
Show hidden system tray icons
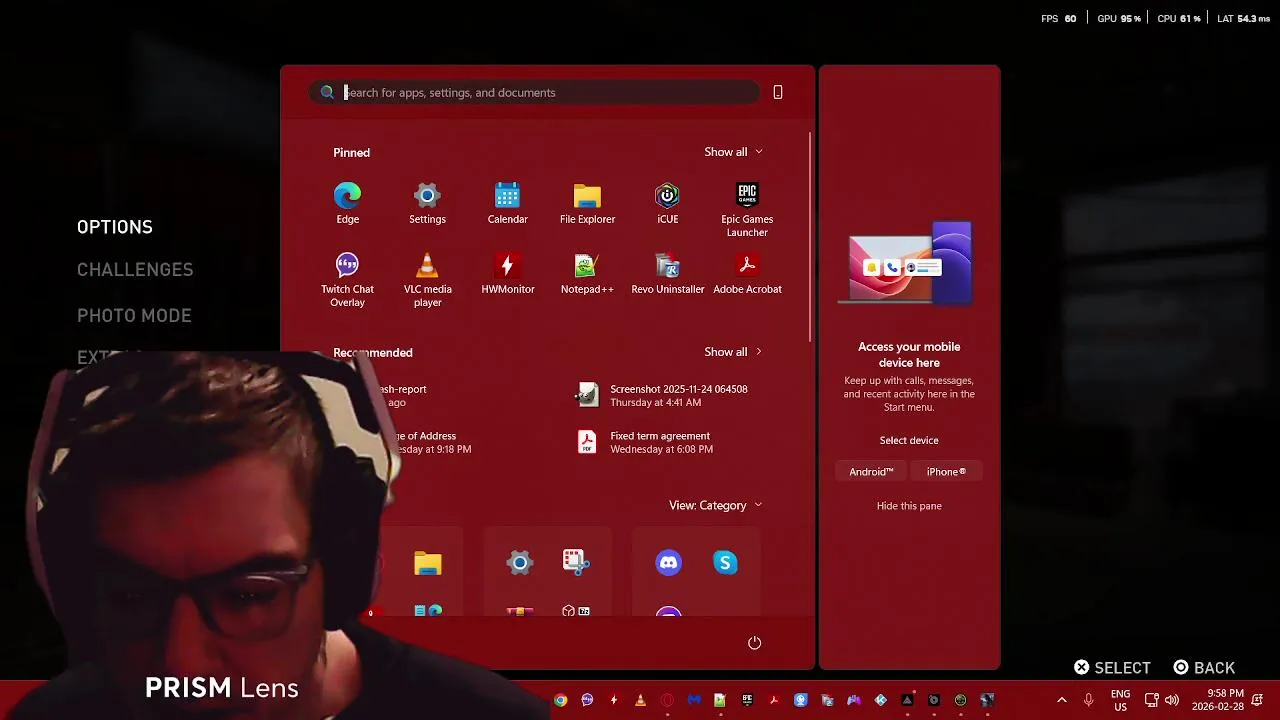click(1061, 700)
